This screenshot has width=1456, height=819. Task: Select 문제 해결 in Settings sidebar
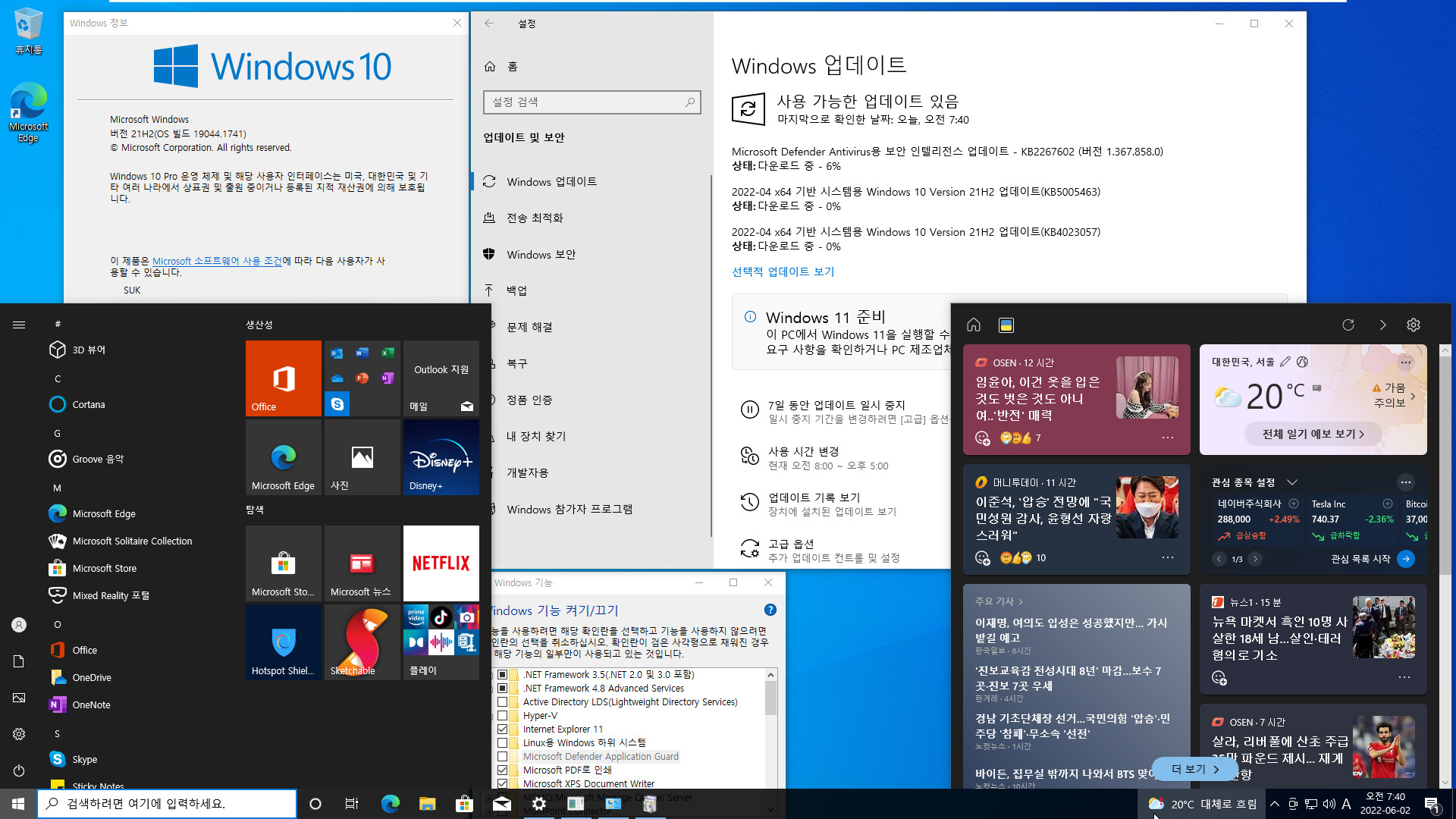(591, 327)
